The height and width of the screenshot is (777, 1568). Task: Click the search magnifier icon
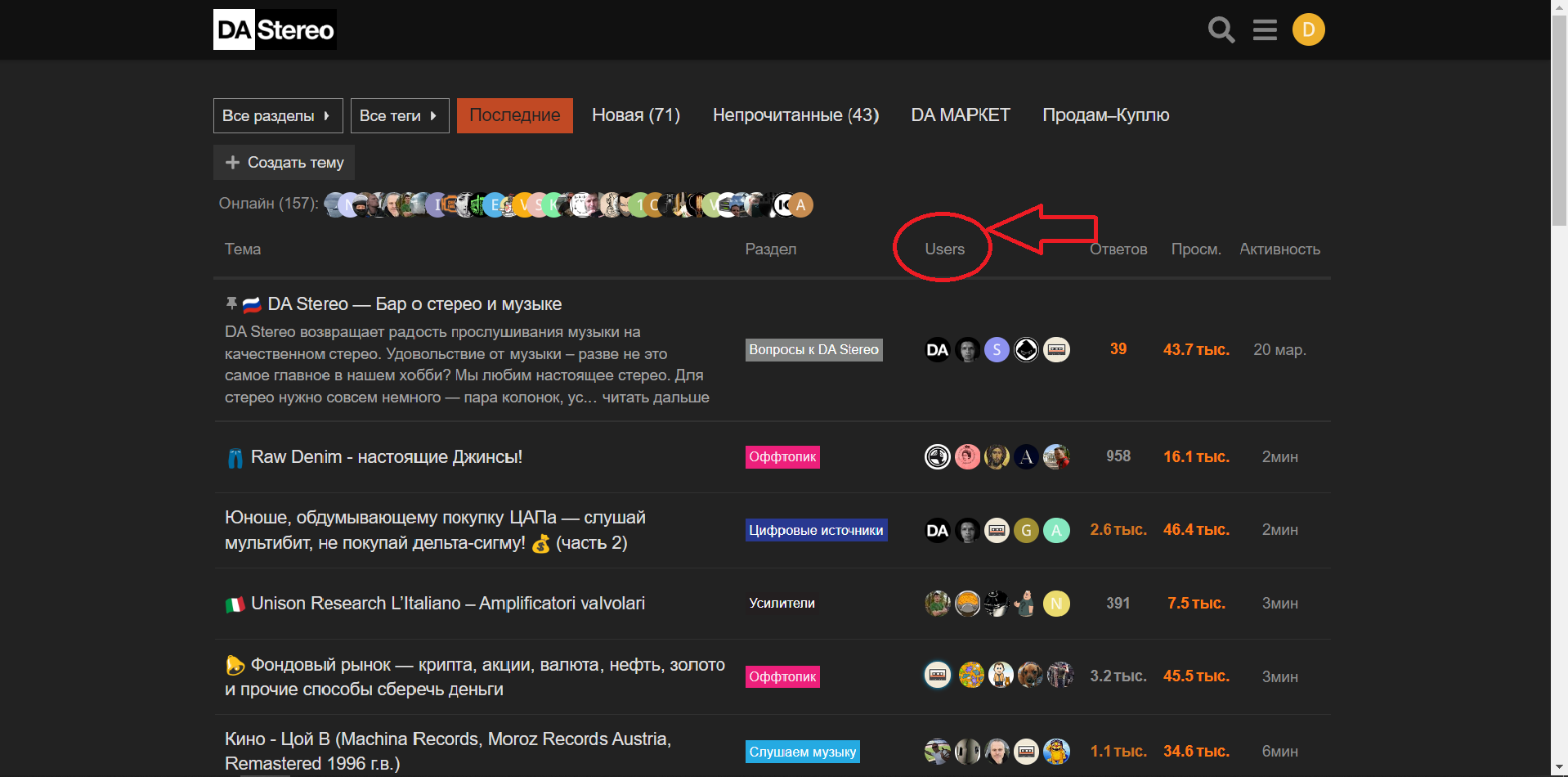click(x=1221, y=30)
